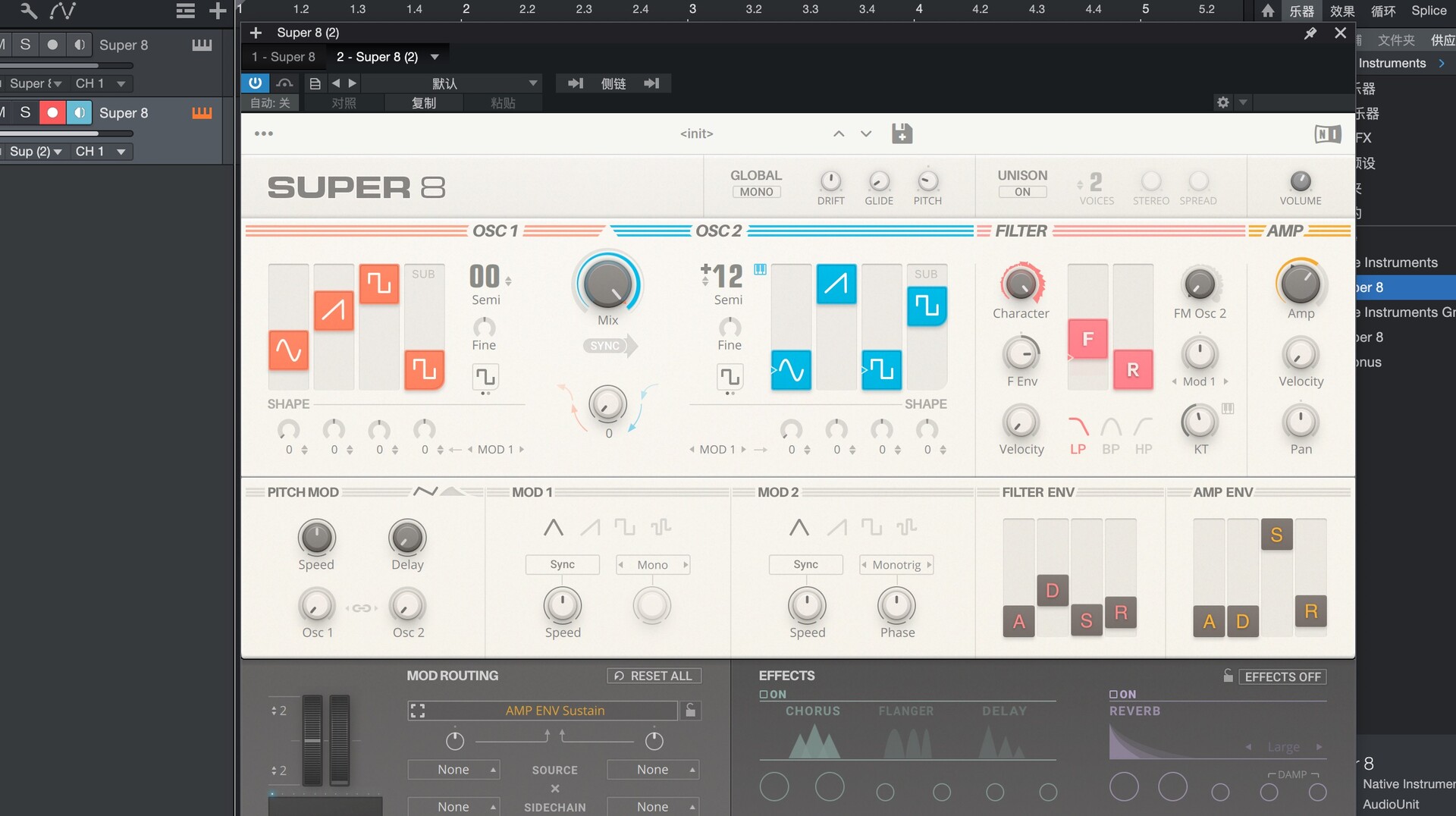Toggle monitor on second Super 8 track

point(79,113)
